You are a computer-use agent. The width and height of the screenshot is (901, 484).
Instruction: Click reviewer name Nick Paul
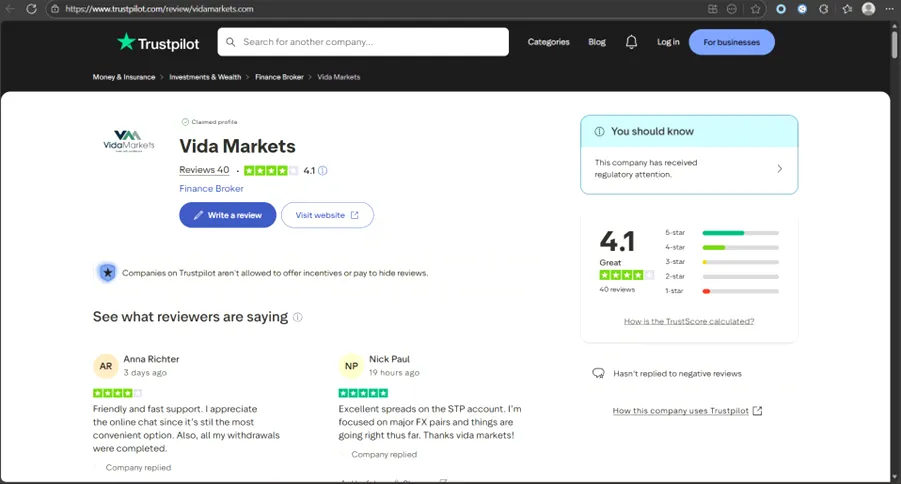click(389, 359)
